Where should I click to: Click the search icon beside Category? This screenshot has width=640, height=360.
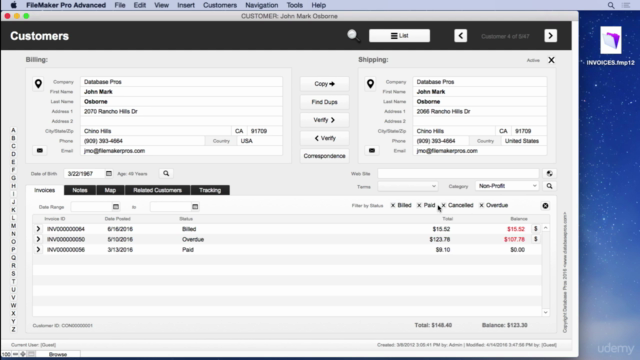coord(549,186)
